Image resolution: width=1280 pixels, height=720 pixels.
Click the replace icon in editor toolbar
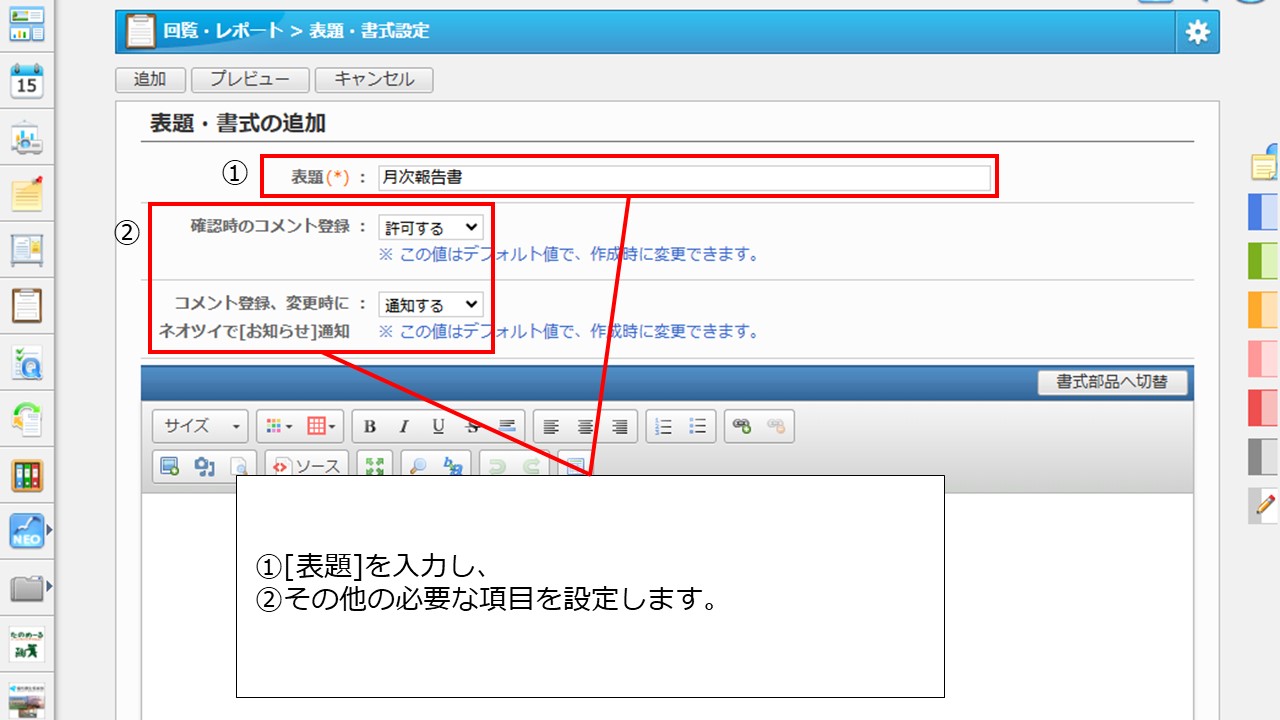pos(454,466)
